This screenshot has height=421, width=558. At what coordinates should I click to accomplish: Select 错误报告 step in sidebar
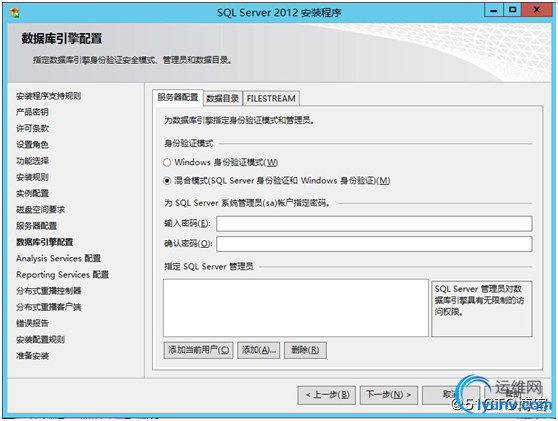[x=32, y=323]
